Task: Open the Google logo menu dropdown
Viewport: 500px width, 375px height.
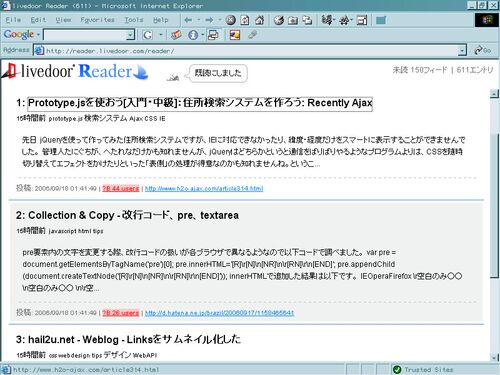Action: (39, 34)
